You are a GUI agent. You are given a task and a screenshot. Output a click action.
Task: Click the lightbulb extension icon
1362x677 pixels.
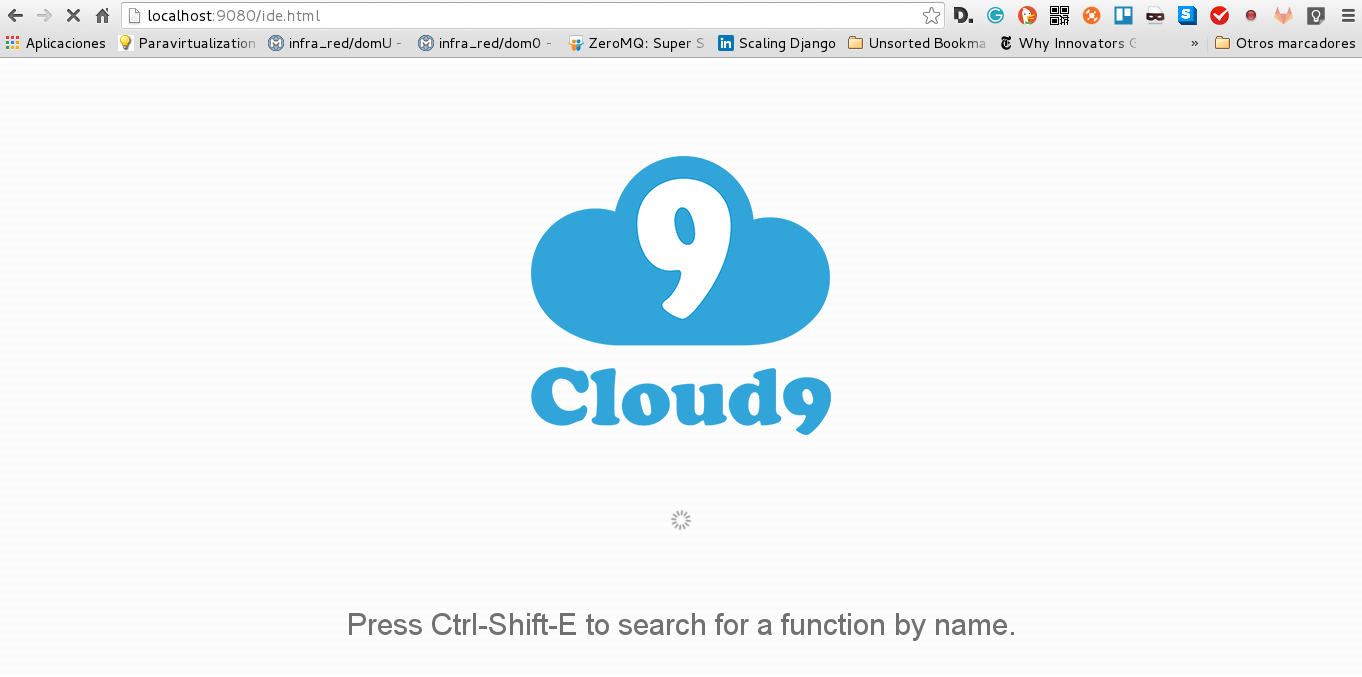[x=1316, y=15]
